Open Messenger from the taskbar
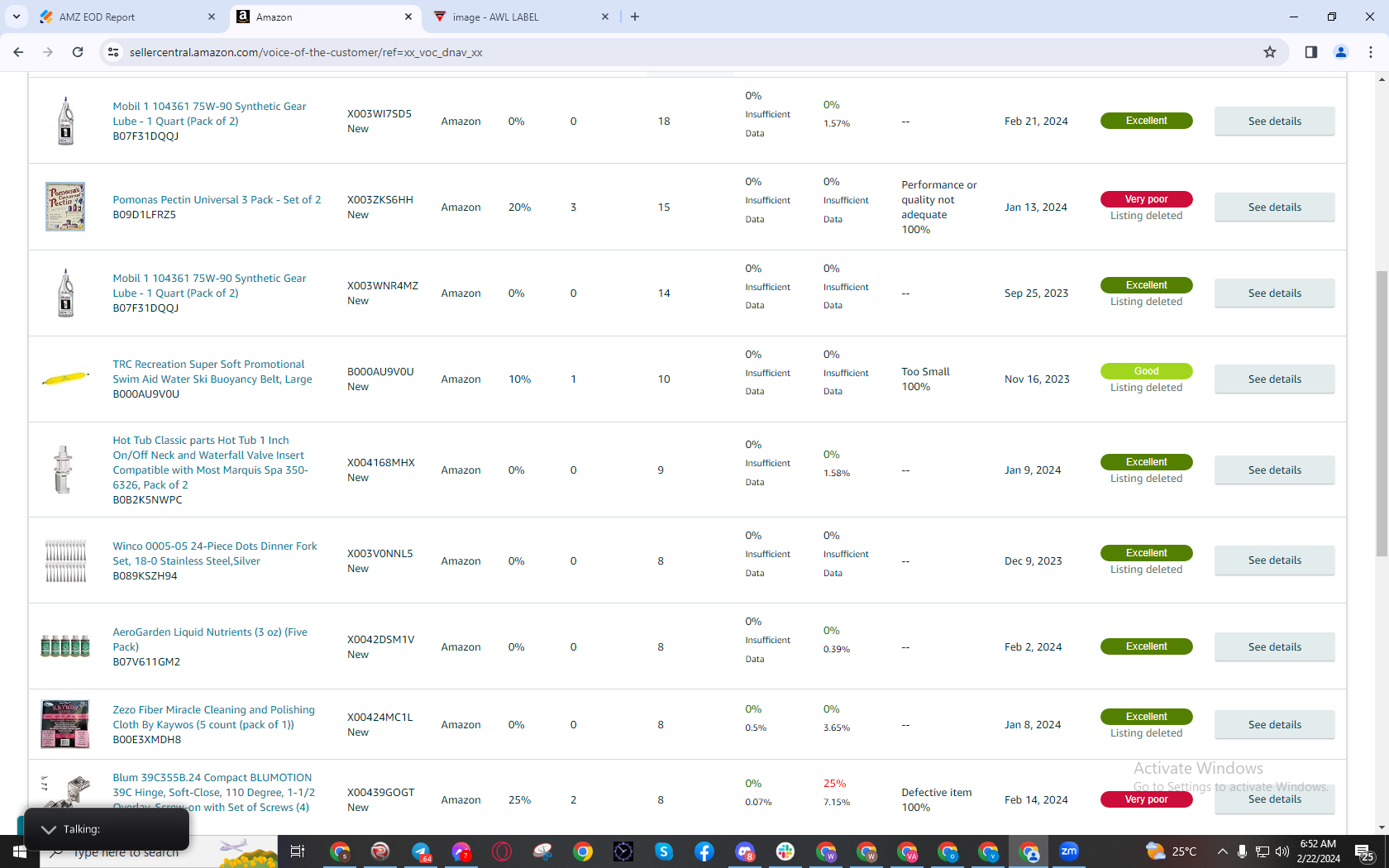The height and width of the screenshot is (868, 1389). click(x=461, y=851)
